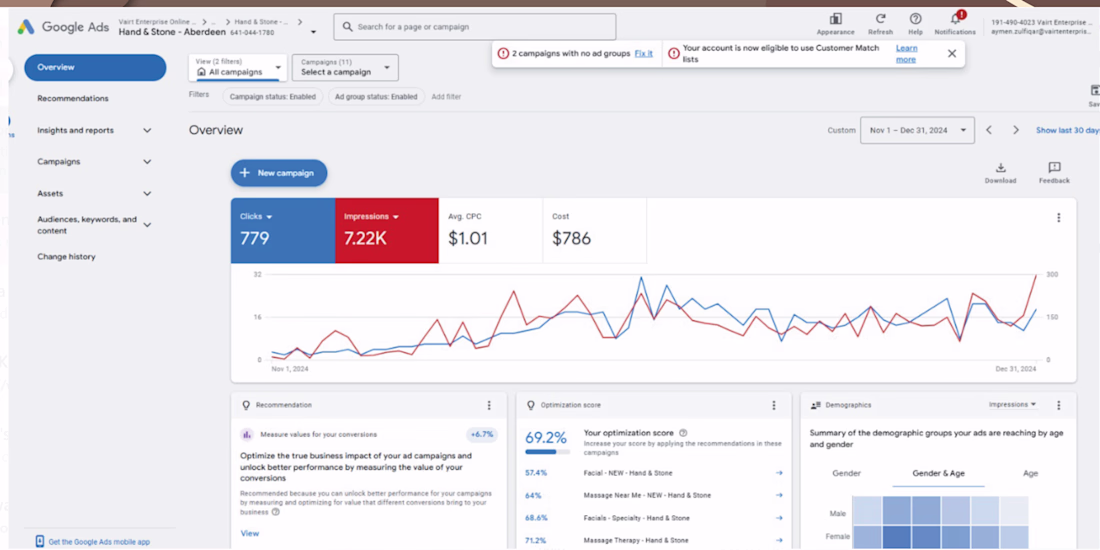Click Get the Google Ads mobile app
Screen dimensions: 1100x550
coord(99,542)
